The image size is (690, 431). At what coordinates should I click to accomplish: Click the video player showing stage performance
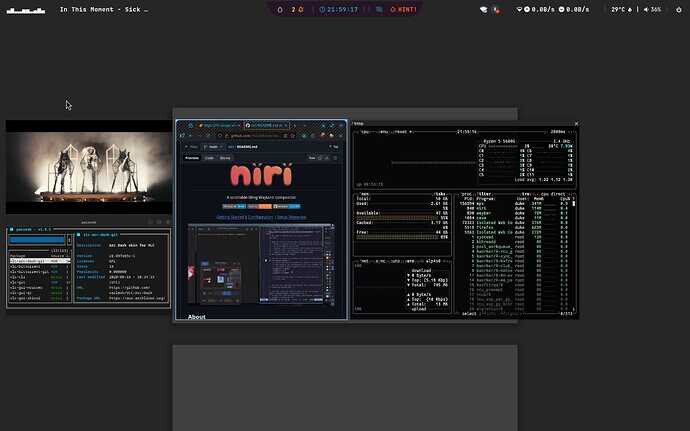(88, 167)
